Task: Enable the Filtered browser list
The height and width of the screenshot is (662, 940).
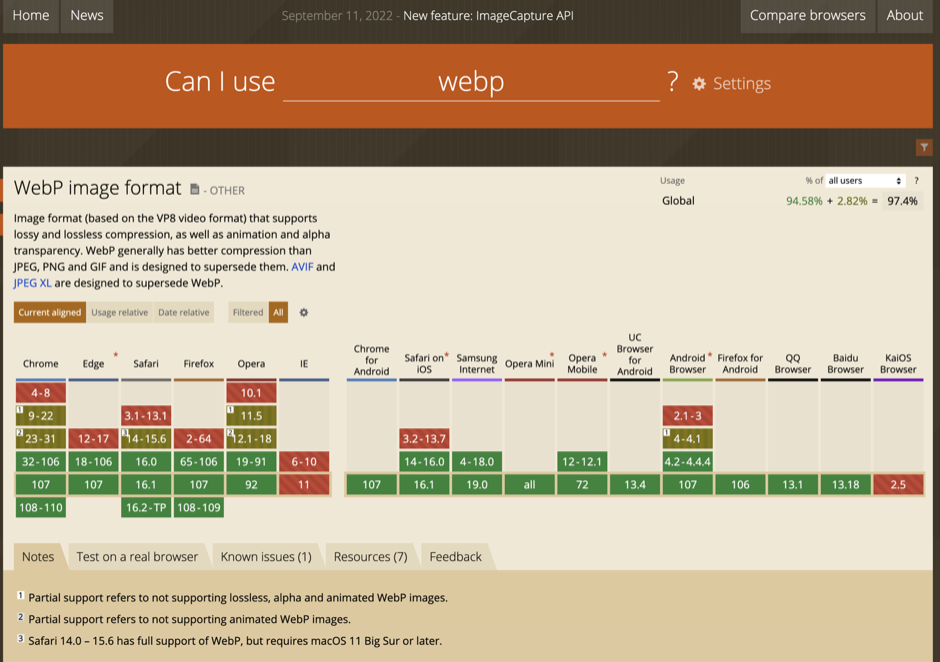Action: click(247, 312)
